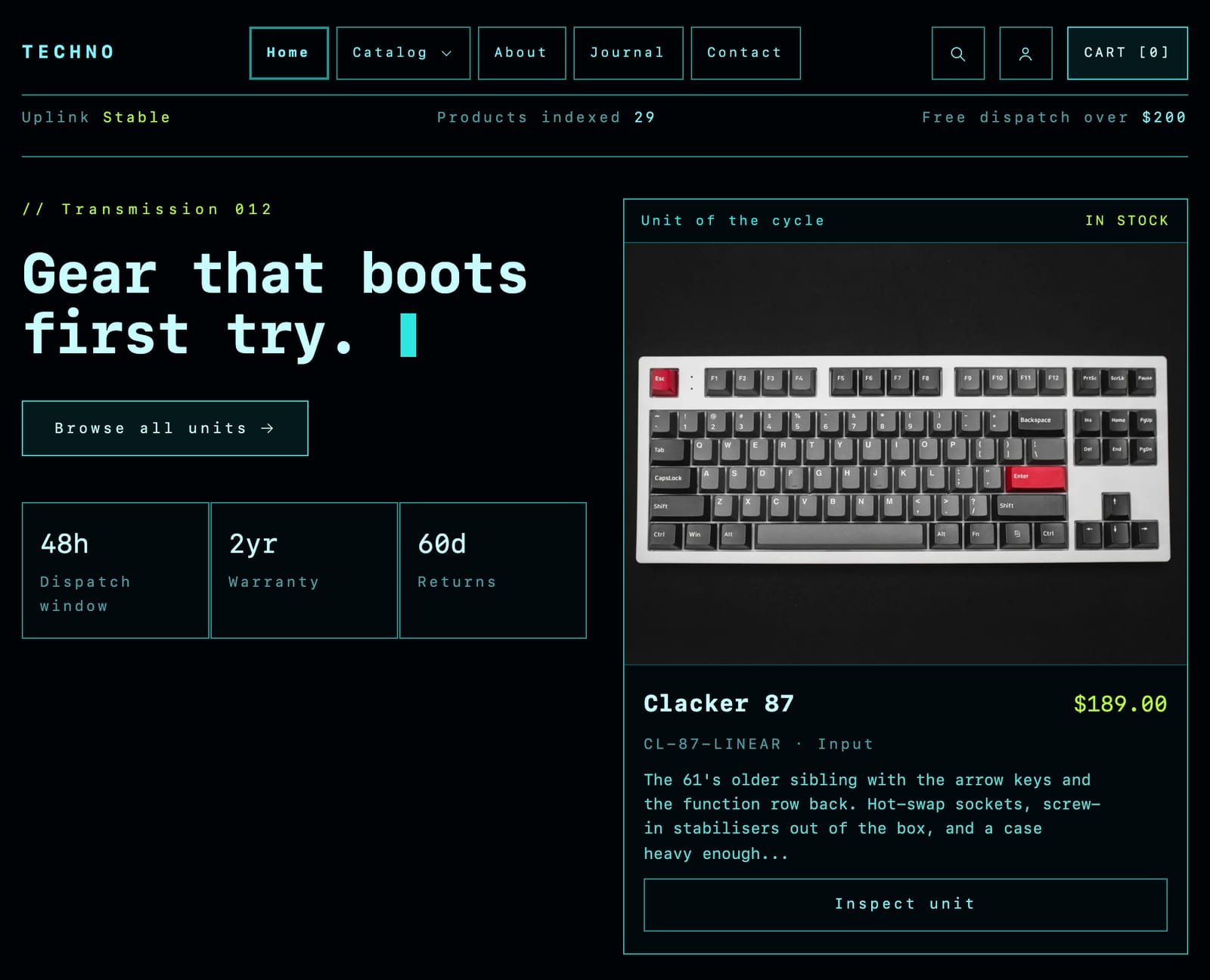
Task: Click Products indexed 29 text
Action: click(x=546, y=117)
